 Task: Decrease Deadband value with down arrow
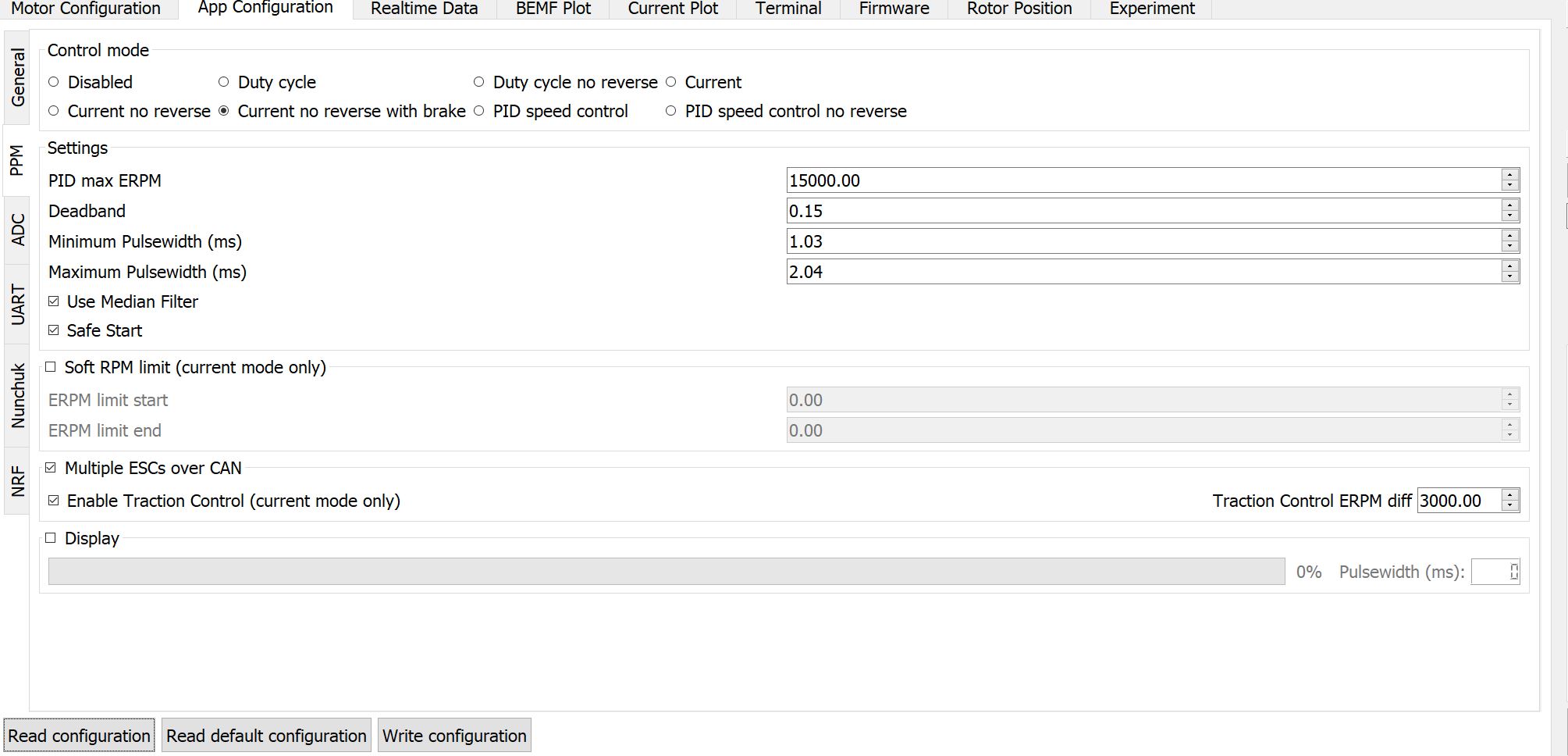point(1509,216)
